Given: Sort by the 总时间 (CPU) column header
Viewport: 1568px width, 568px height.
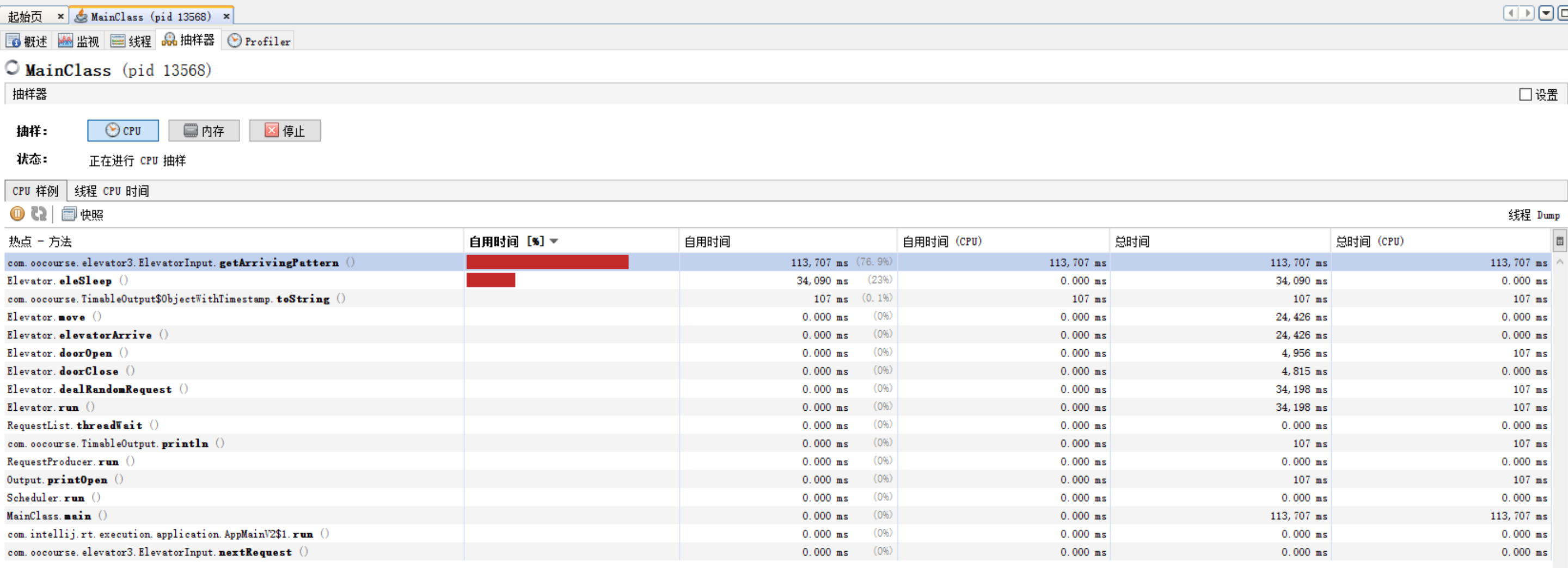Looking at the screenshot, I should coord(1441,242).
